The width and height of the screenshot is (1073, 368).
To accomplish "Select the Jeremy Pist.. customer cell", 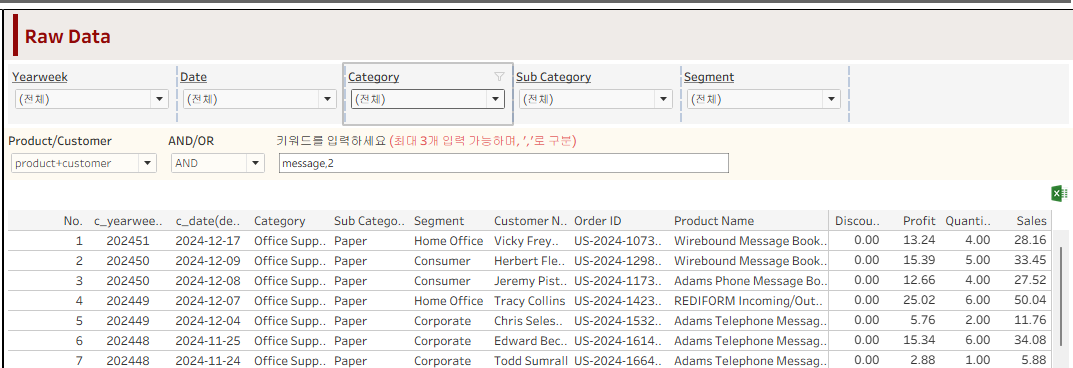I will [x=530, y=280].
